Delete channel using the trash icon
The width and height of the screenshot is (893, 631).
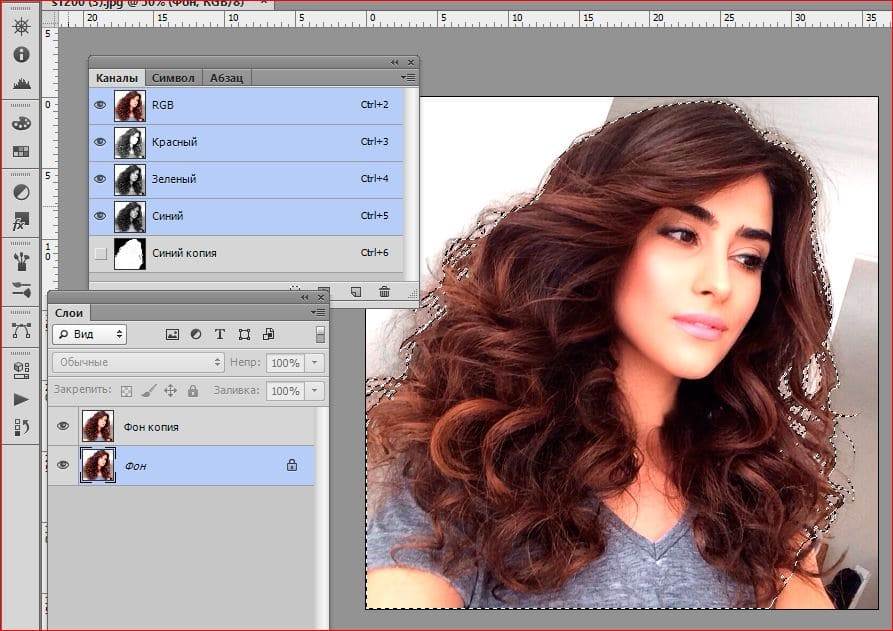click(x=384, y=292)
